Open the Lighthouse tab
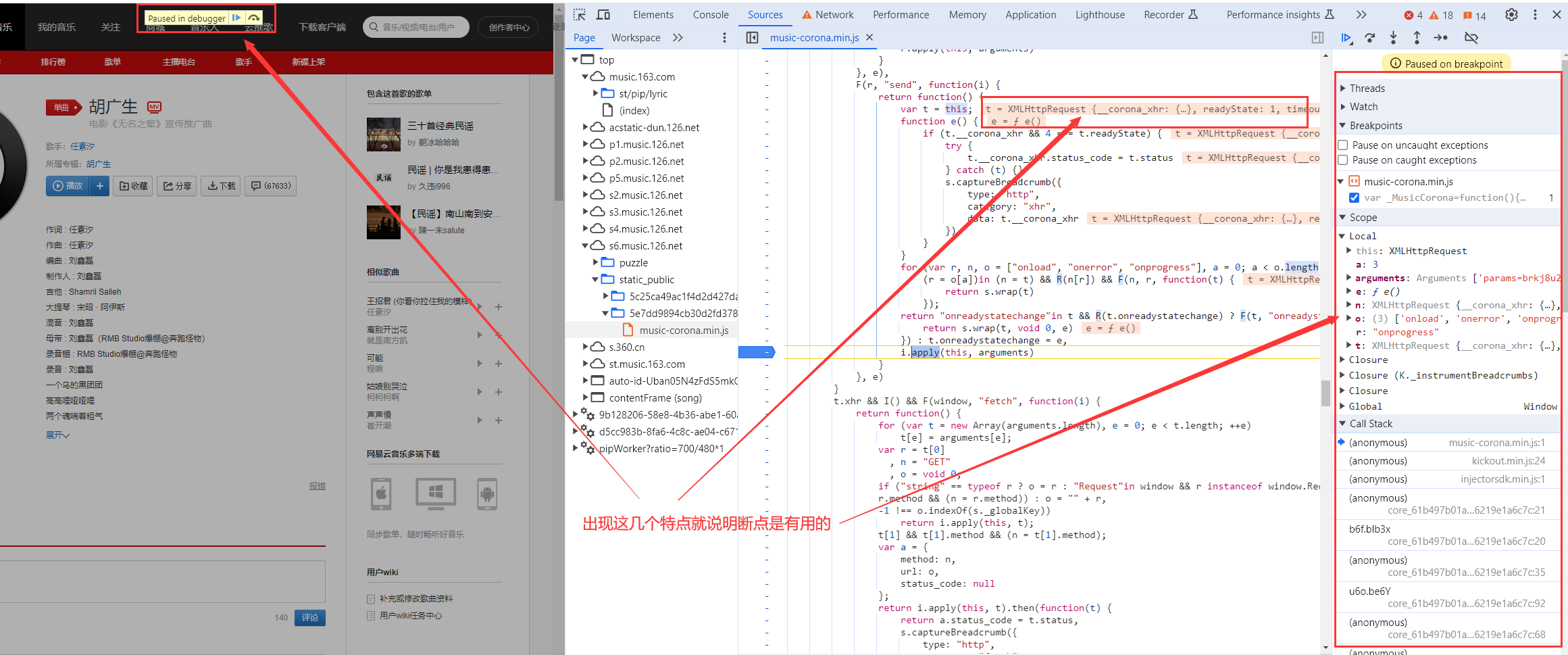Image resolution: width=1568 pixels, height=655 pixels. click(1100, 15)
